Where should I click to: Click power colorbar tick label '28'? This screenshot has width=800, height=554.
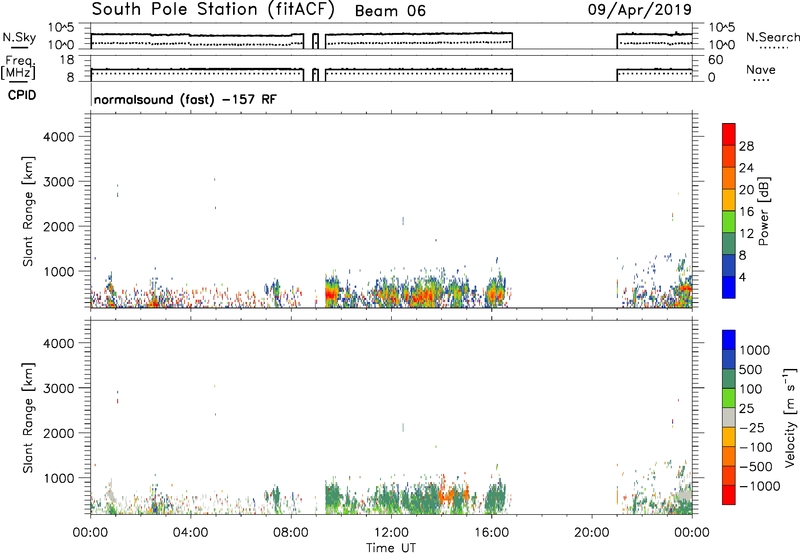pyautogui.click(x=746, y=146)
